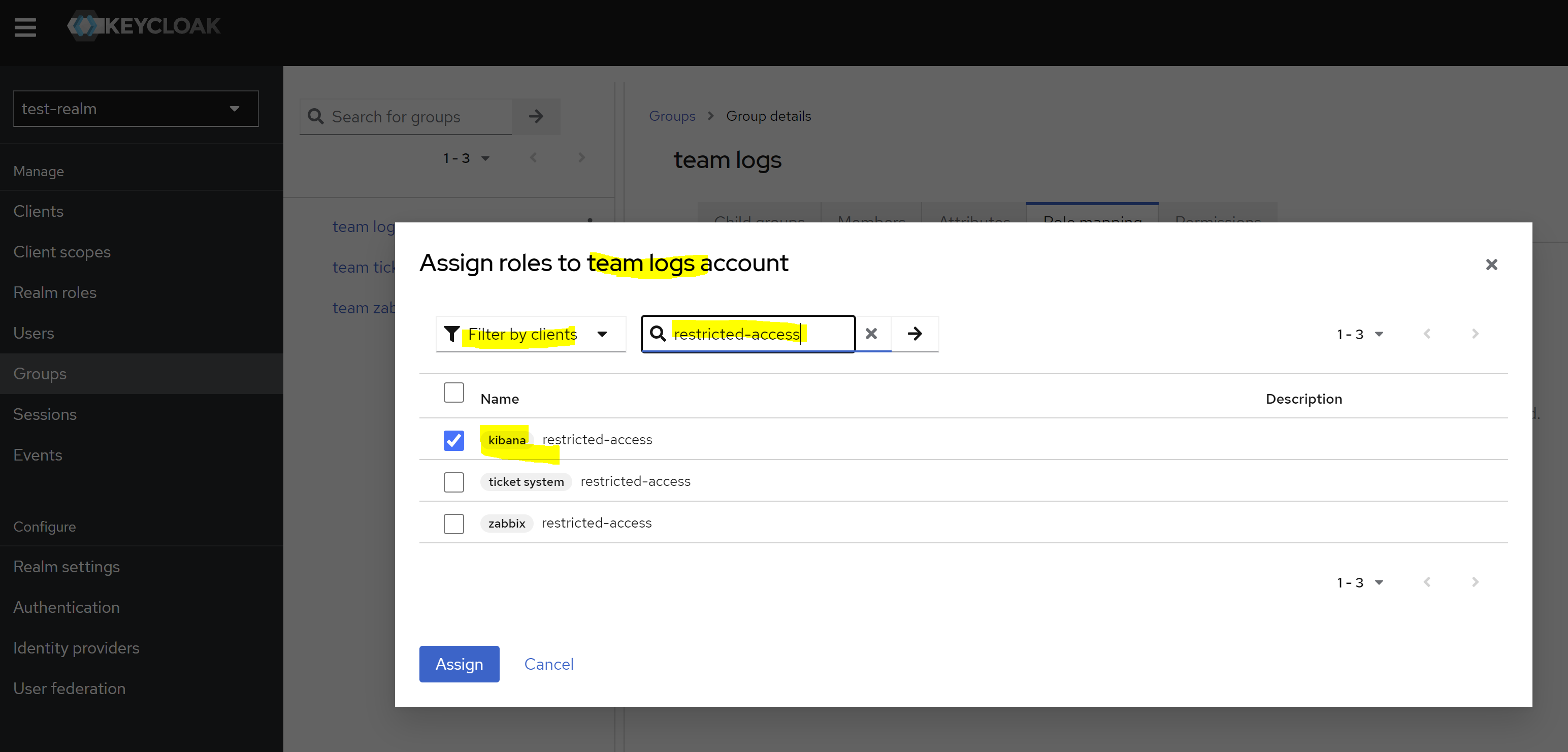Open the 1-3 pagination per-page dropdown

tap(1361, 334)
